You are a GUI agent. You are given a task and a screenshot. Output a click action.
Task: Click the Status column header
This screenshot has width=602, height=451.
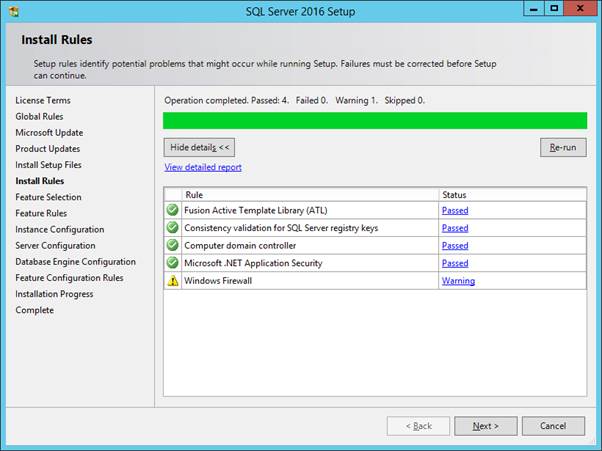pyautogui.click(x=513, y=195)
